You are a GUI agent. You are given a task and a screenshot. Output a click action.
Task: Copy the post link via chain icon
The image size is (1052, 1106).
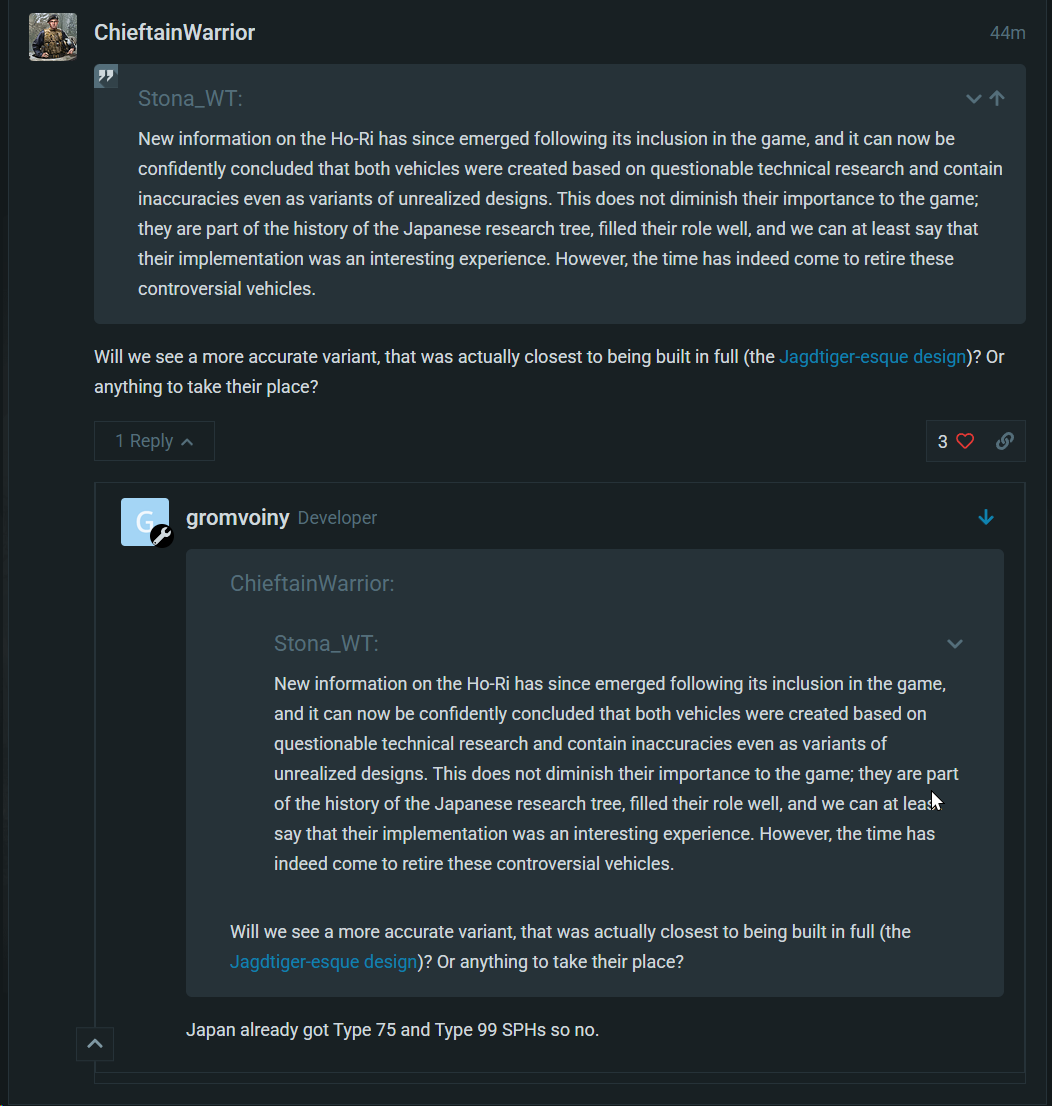click(x=1005, y=442)
